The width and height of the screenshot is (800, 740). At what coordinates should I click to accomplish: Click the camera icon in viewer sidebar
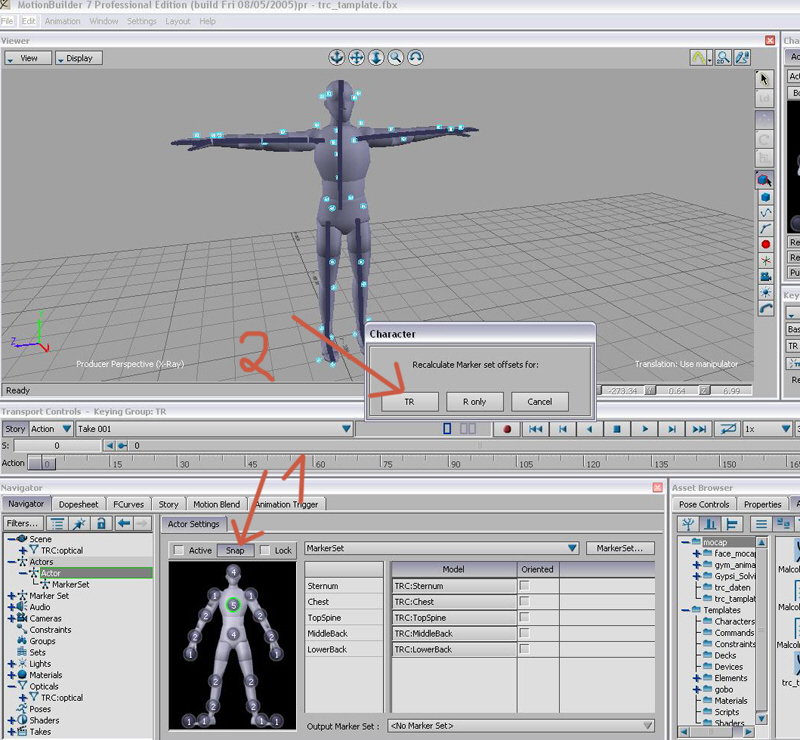[x=765, y=276]
